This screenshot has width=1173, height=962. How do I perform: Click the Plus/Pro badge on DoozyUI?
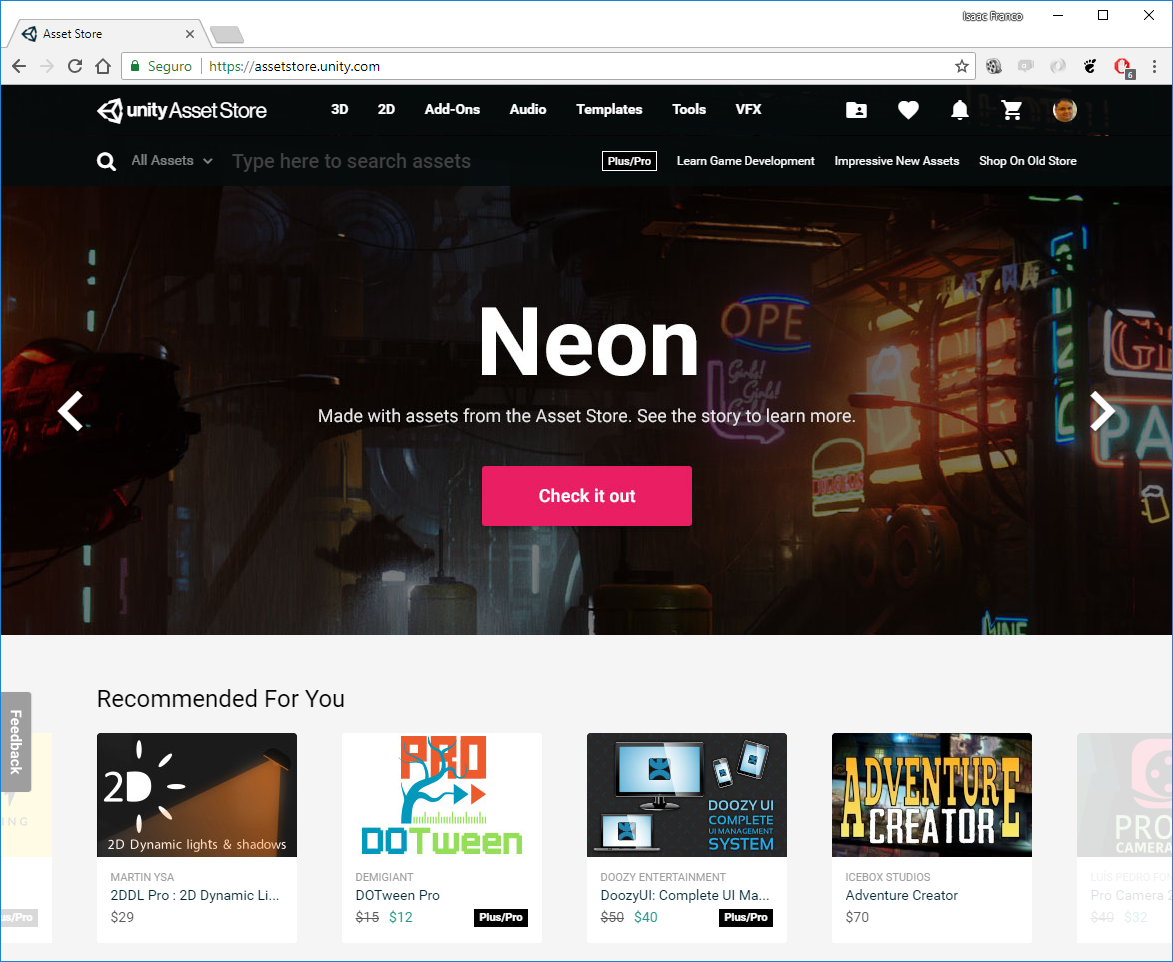[x=746, y=917]
